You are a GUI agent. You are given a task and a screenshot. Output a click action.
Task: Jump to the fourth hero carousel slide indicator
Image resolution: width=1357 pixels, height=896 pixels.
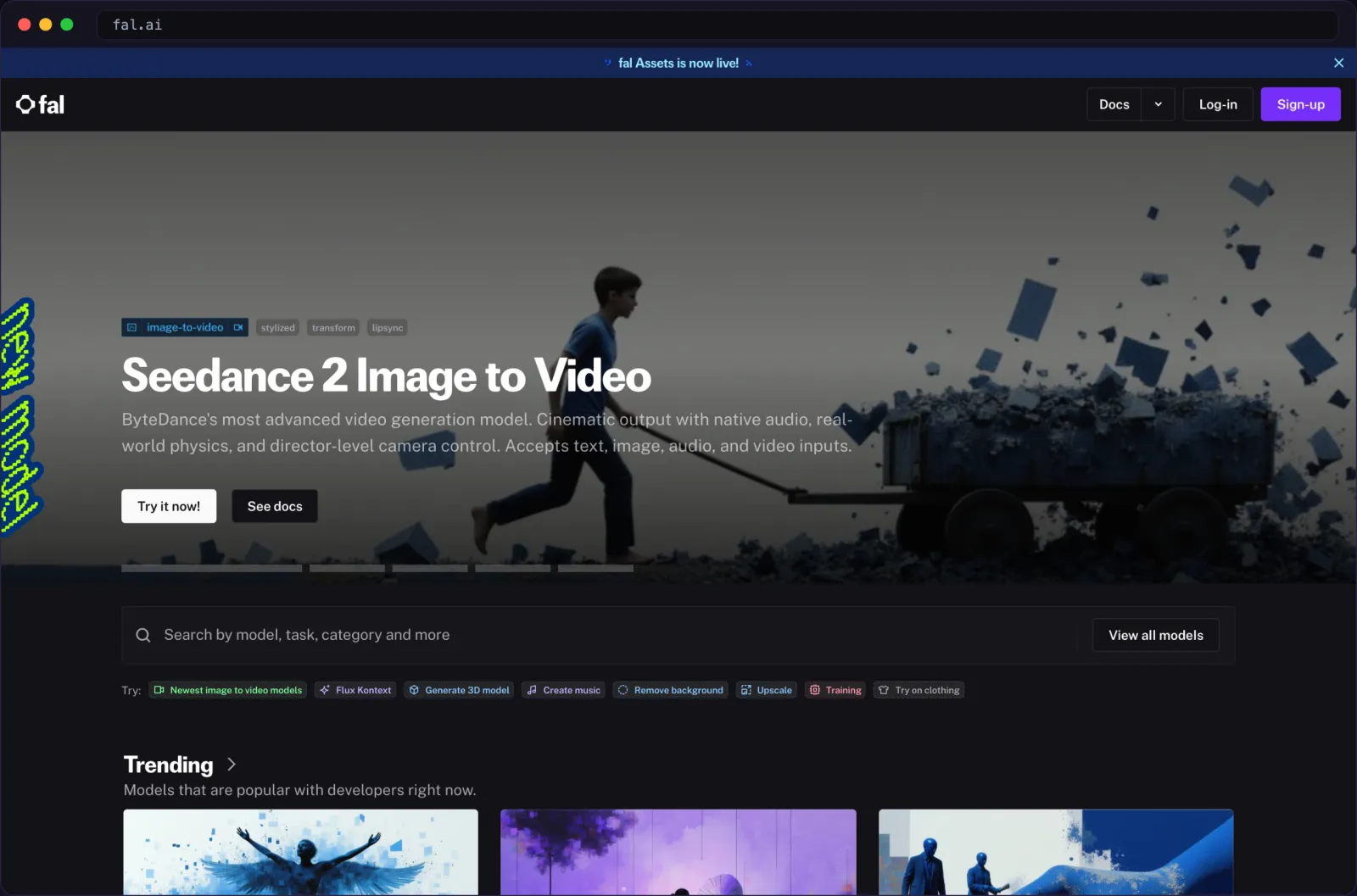(512, 568)
